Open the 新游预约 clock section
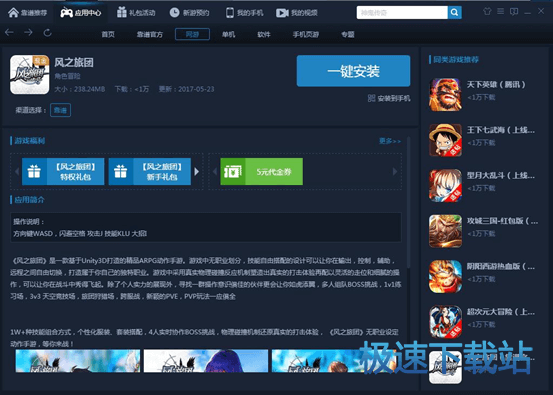The image size is (553, 395). coord(189,13)
